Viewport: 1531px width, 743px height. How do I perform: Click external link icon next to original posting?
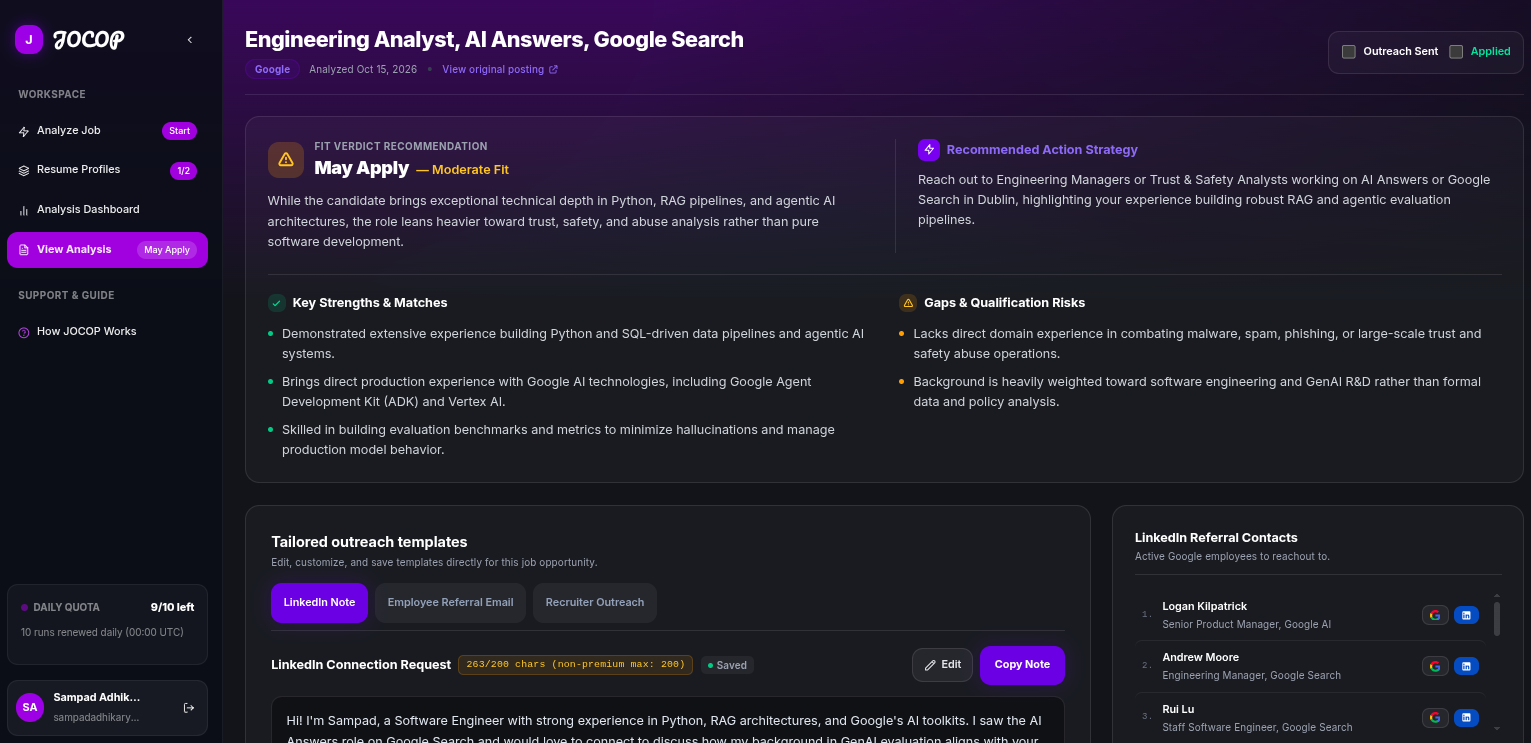[x=553, y=70]
